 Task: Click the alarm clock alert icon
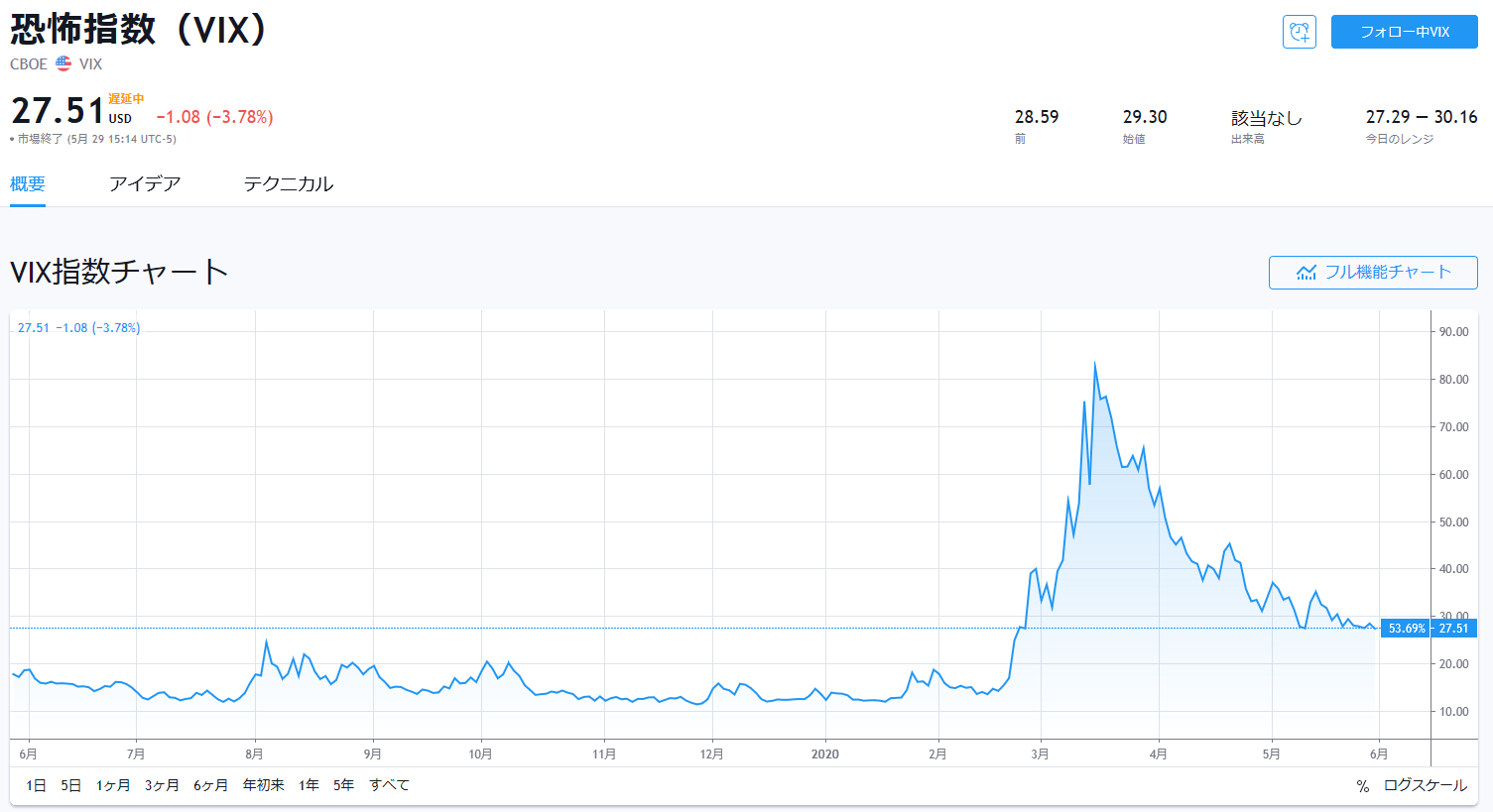point(1299,32)
